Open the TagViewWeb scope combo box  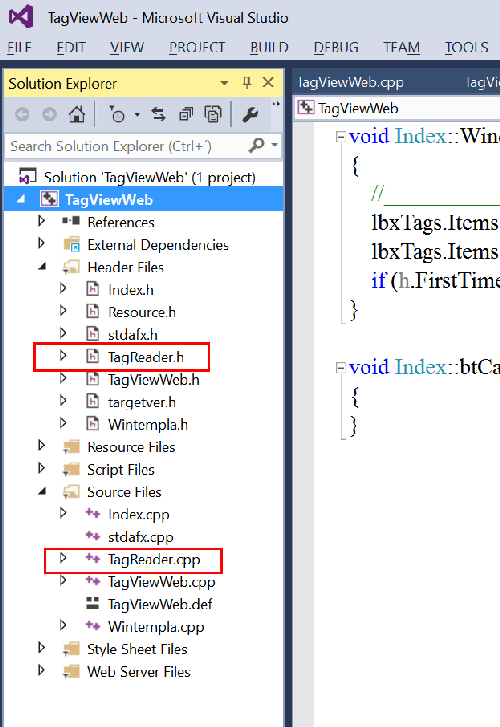coord(398,108)
